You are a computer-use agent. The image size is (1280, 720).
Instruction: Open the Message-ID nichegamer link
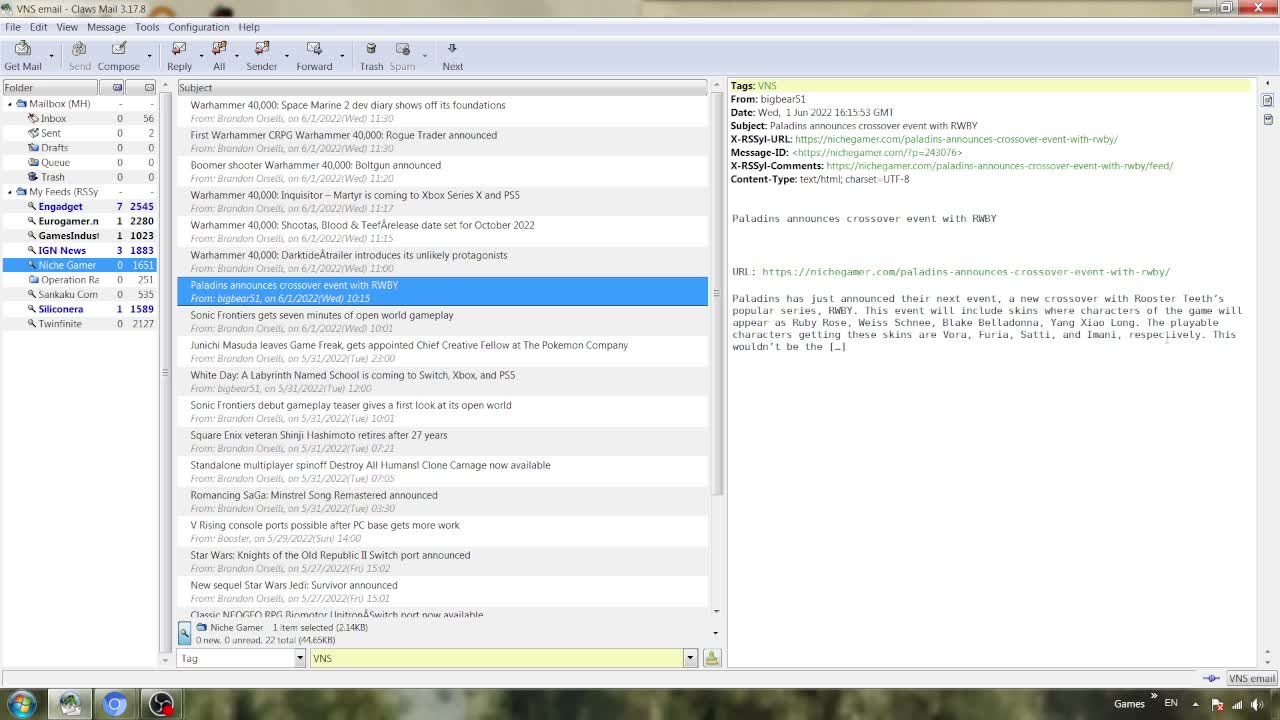pyautogui.click(x=877, y=153)
